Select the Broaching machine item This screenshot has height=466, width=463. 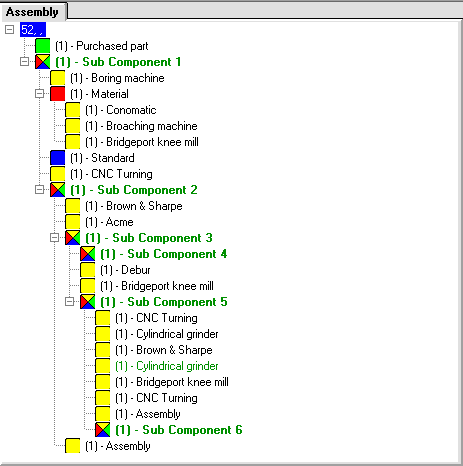[x=141, y=126]
